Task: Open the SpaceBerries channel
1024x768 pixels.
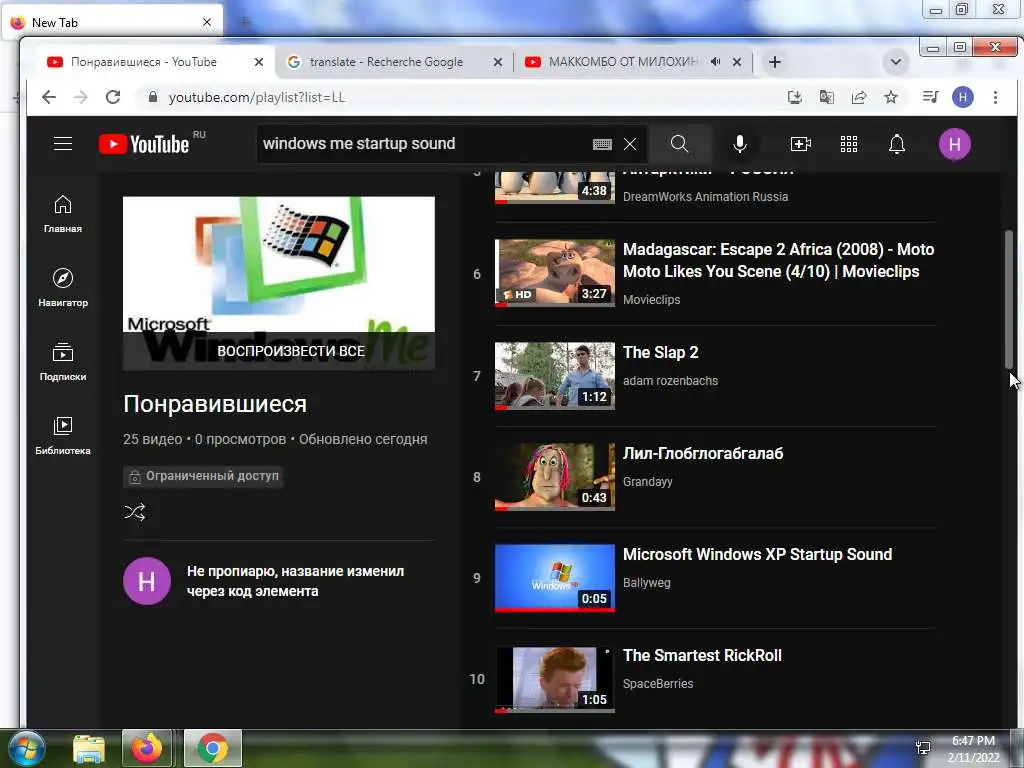Action: point(658,684)
